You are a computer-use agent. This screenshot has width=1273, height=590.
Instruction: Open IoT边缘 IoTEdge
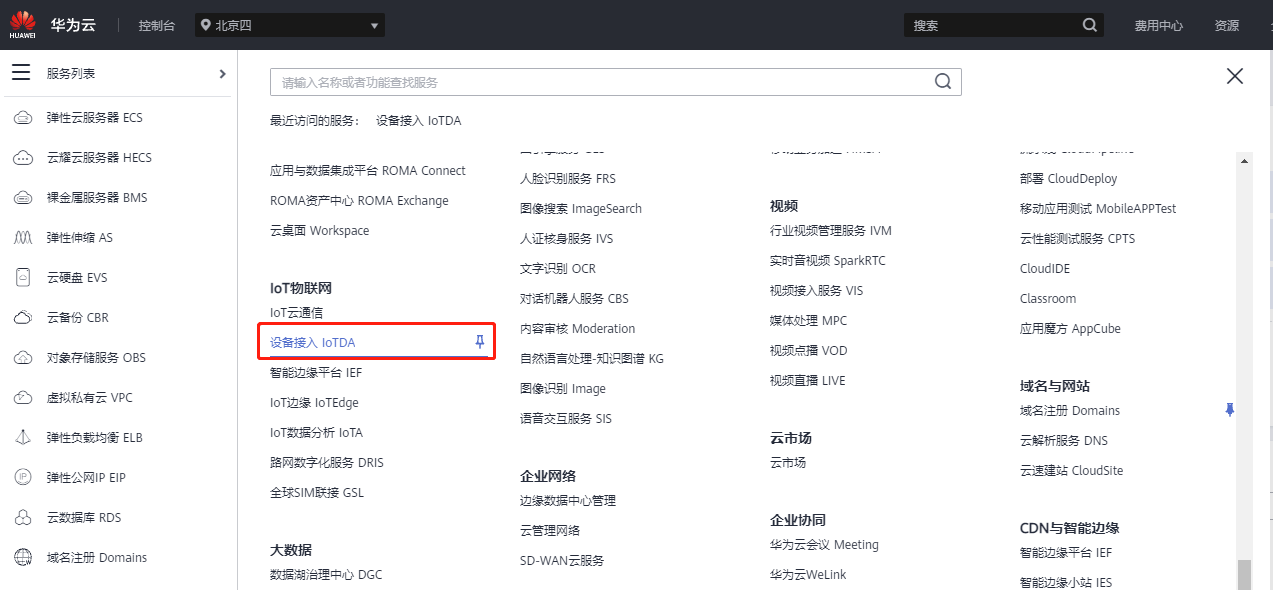[x=314, y=402]
